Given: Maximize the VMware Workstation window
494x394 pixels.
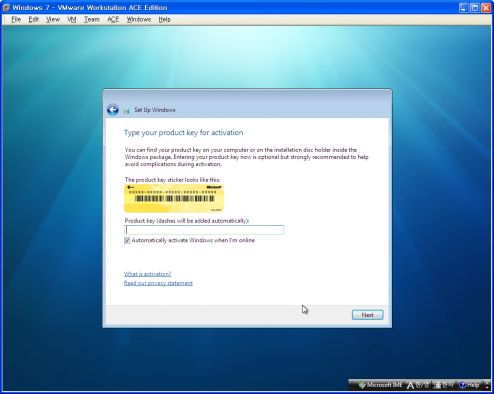Looking at the screenshot, I should click(x=475, y=8).
